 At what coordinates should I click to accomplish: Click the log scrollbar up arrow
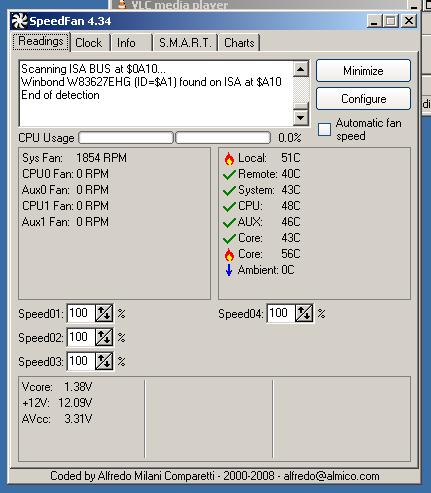(301, 69)
